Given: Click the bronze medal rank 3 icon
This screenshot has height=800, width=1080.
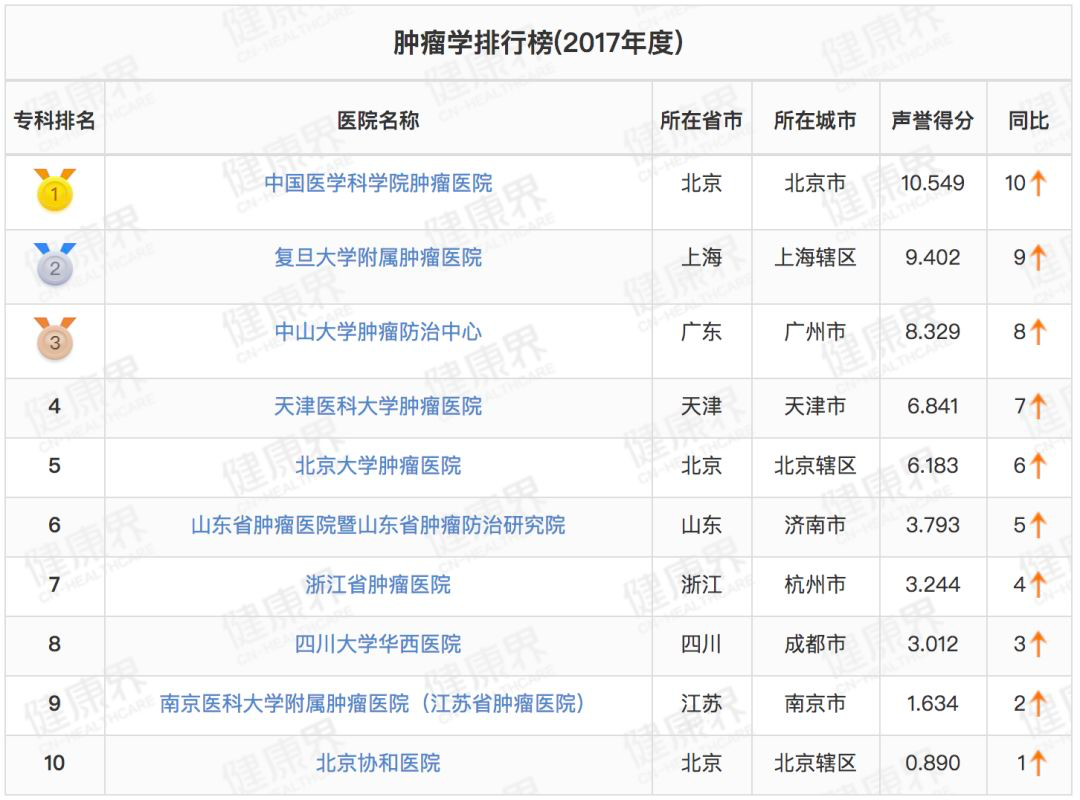Looking at the screenshot, I should (x=55, y=338).
